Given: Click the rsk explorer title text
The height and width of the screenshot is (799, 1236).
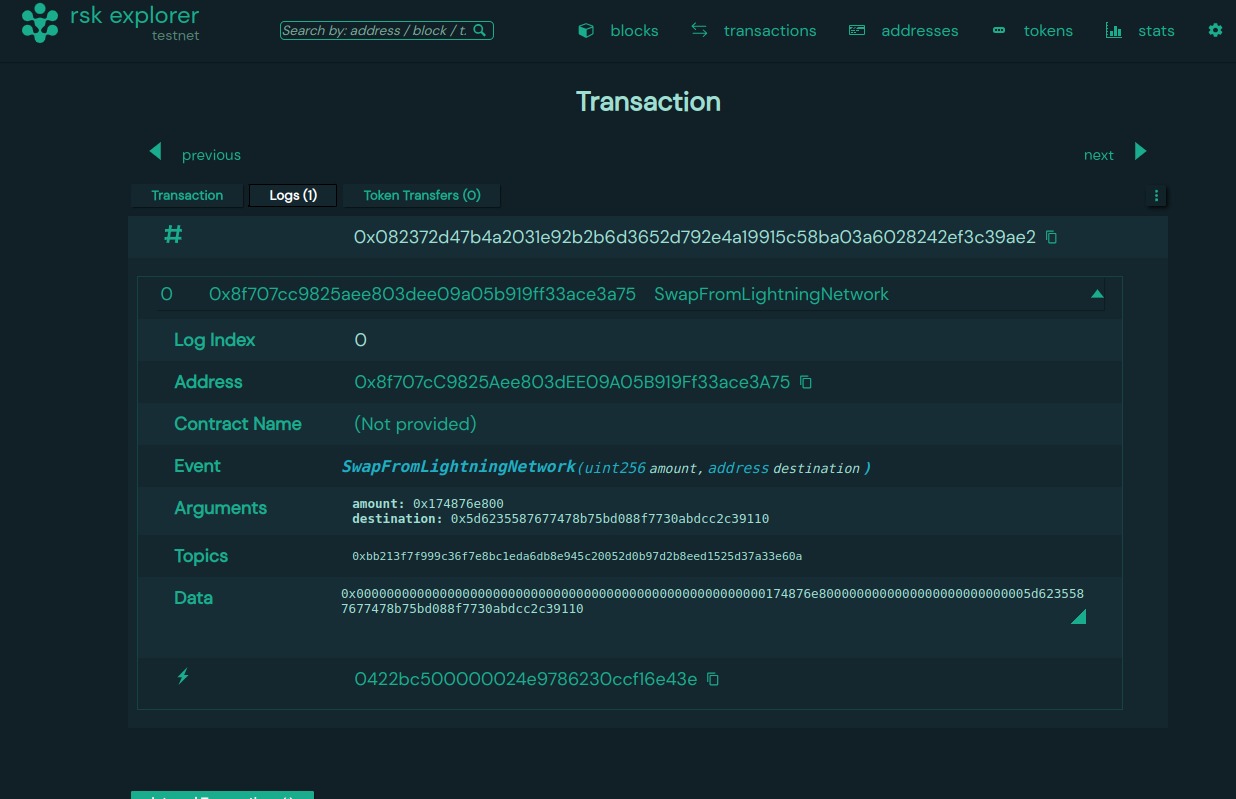Looking at the screenshot, I should click(134, 16).
